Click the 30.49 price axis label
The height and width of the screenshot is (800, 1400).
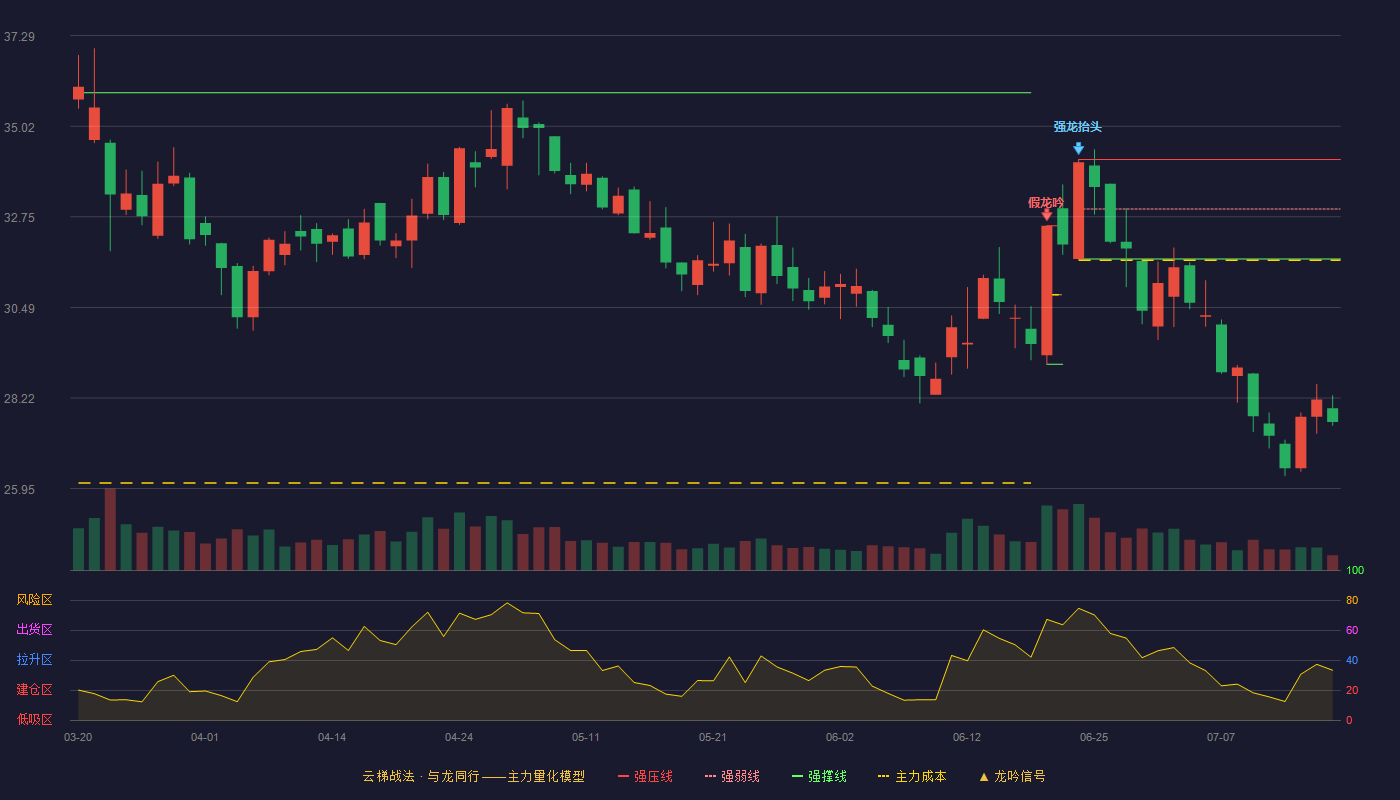[x=19, y=309]
